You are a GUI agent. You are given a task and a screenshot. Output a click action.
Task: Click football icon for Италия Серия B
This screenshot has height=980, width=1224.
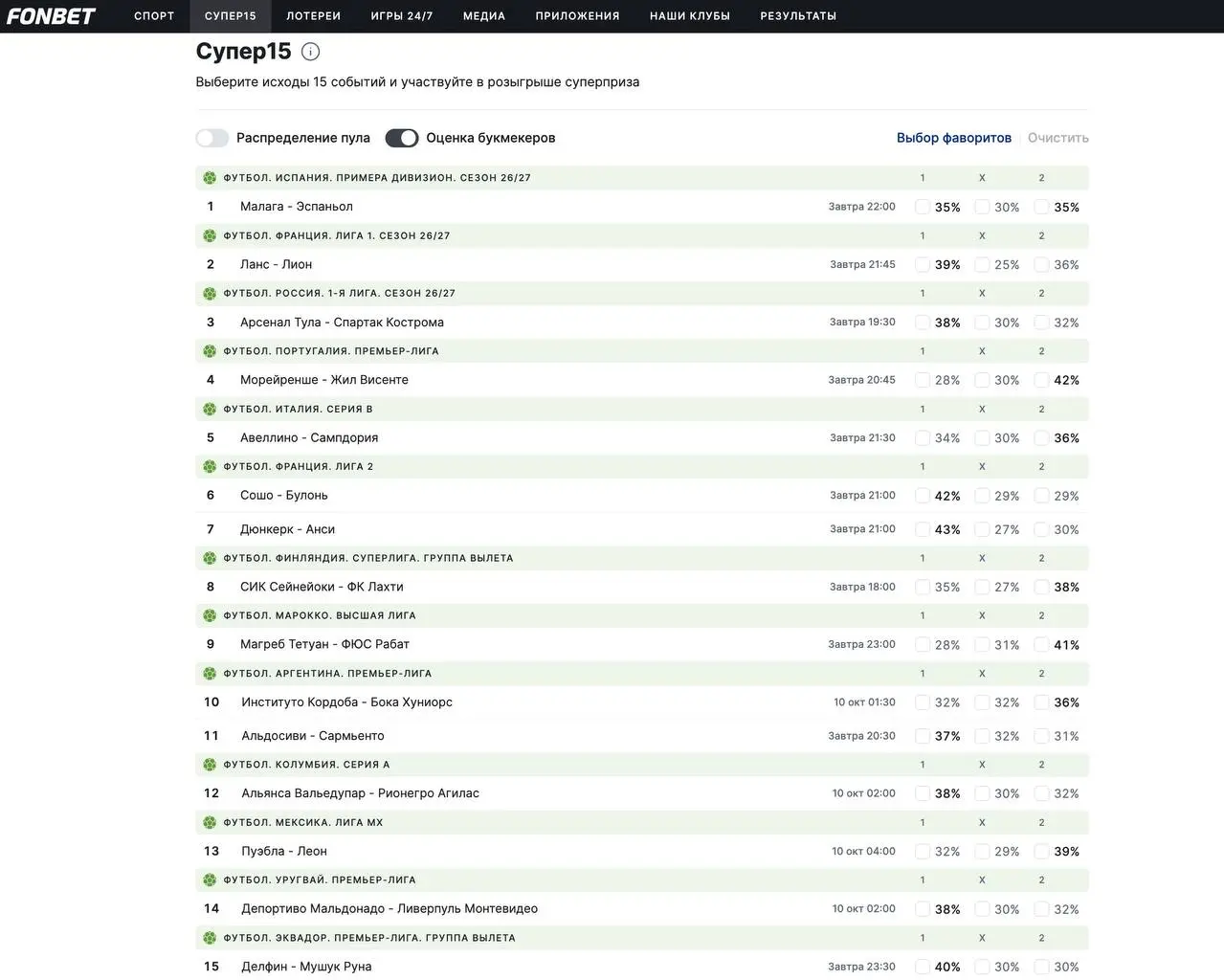pos(210,409)
